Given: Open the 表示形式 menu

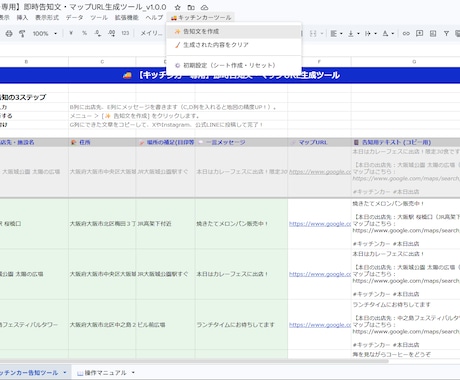Looking at the screenshot, I should coord(47,17).
